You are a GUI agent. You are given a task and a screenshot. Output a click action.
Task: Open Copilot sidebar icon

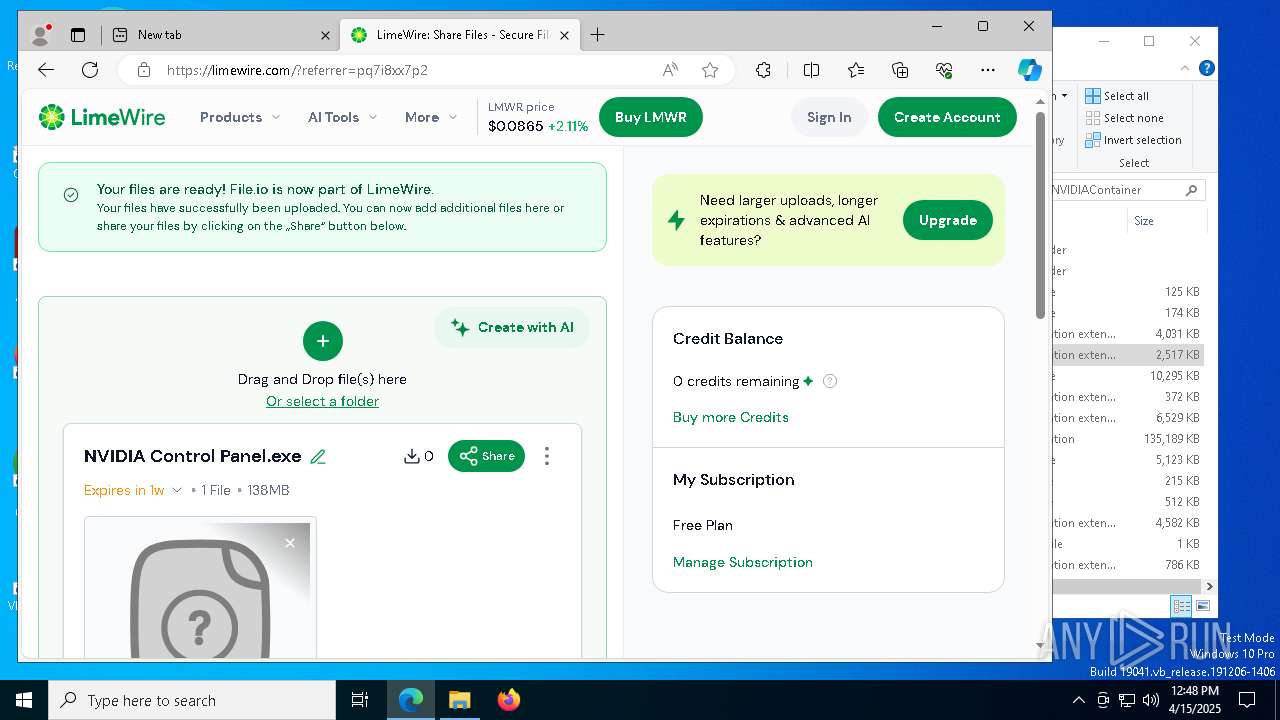1029,70
